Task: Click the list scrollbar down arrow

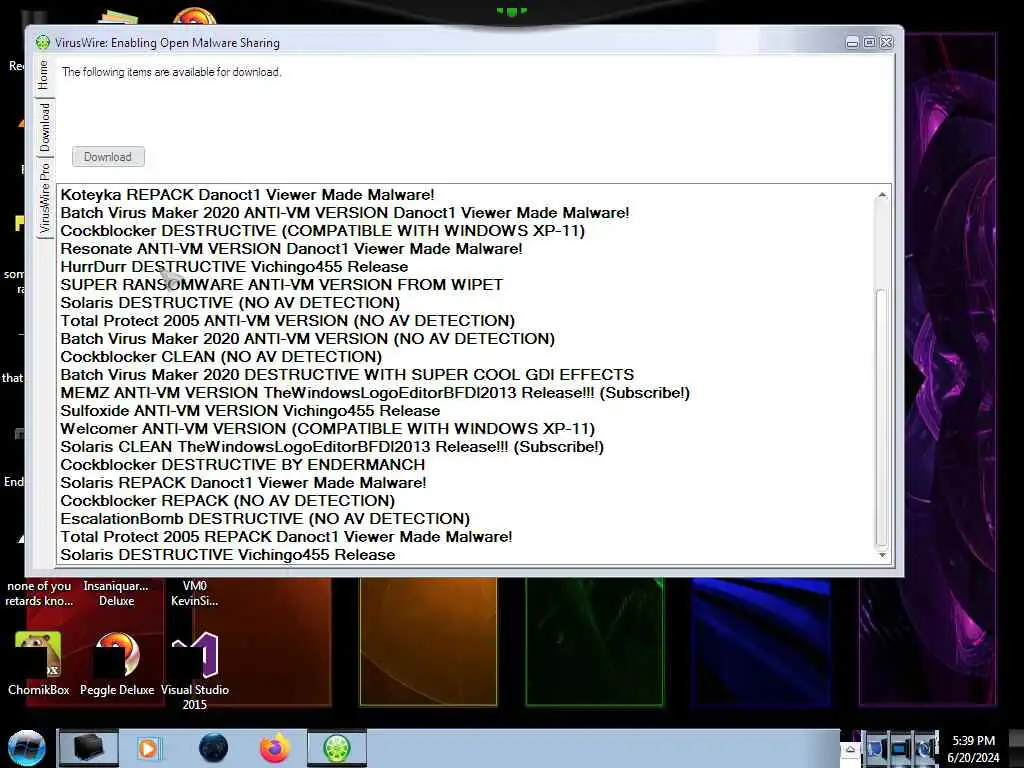Action: (882, 555)
